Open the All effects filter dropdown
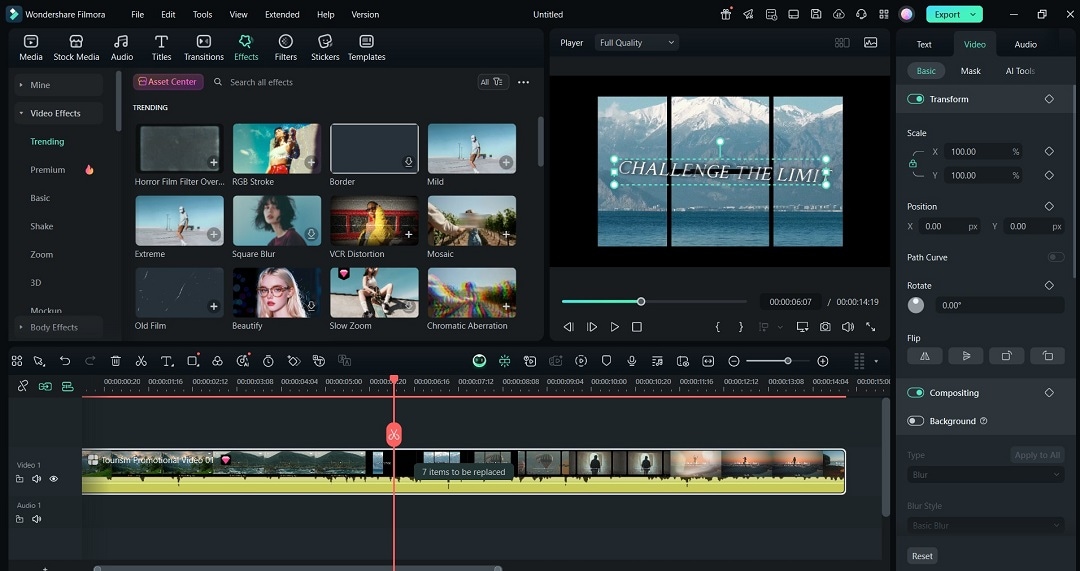This screenshot has width=1080, height=571. pos(493,82)
